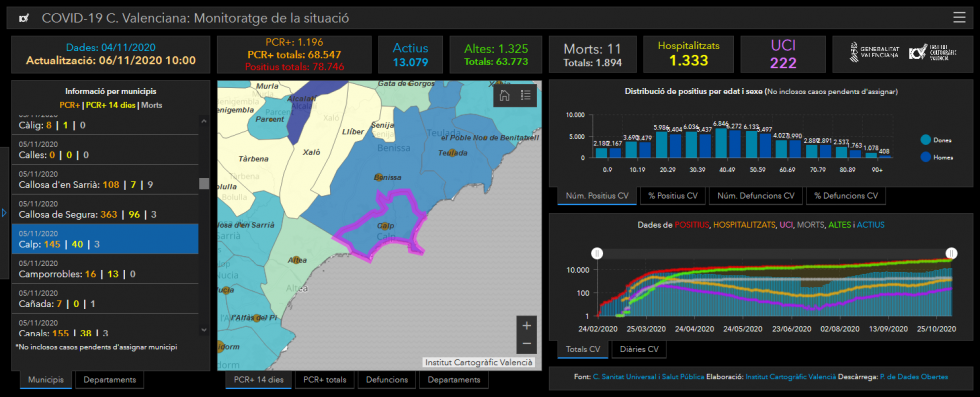Image resolution: width=980 pixels, height=397 pixels.
Task: Click the Morts: 11 indicator
Action: 592,54
